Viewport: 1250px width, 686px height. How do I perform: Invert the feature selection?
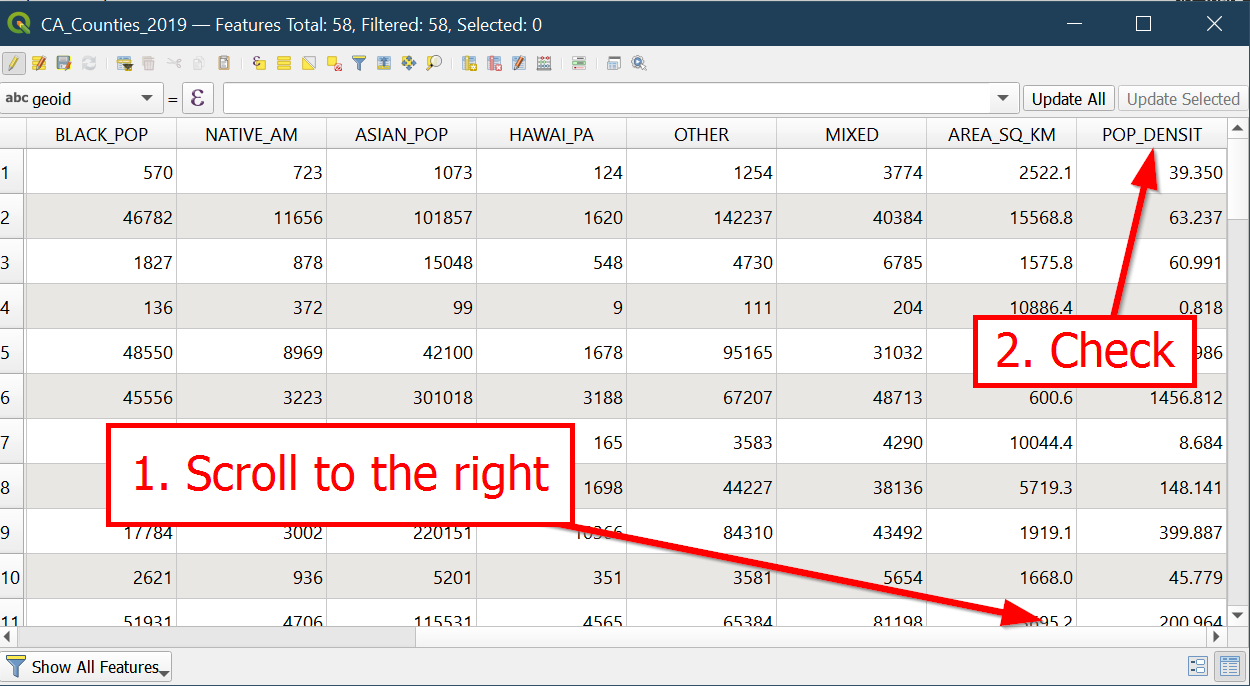tap(309, 63)
